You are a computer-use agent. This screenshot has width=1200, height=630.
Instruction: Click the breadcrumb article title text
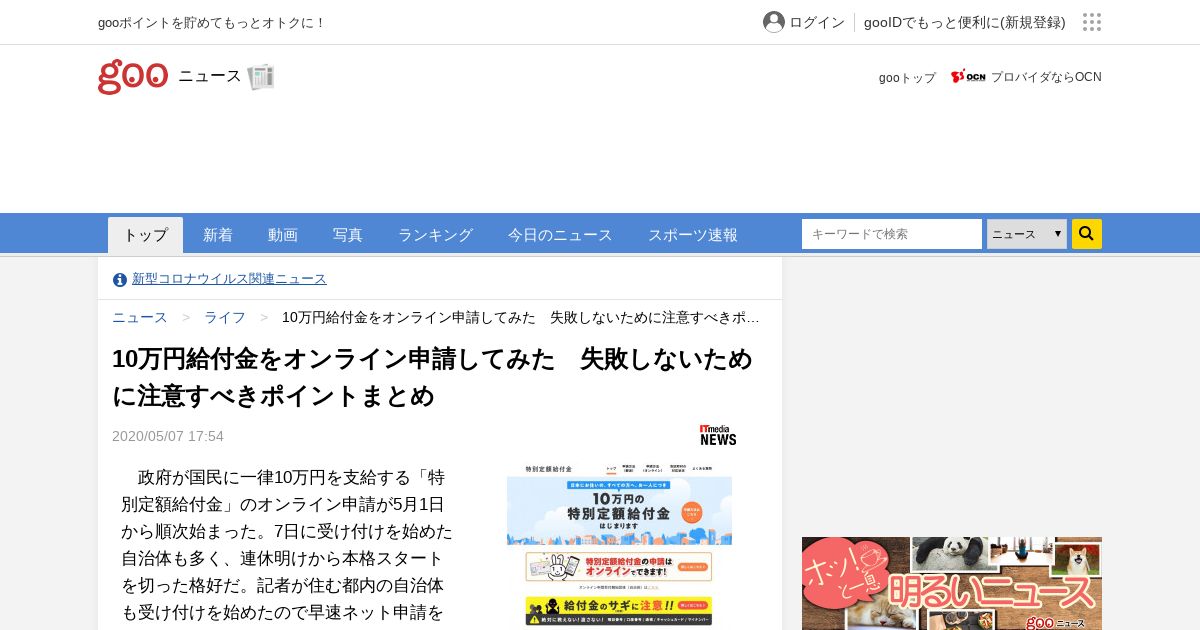point(521,317)
